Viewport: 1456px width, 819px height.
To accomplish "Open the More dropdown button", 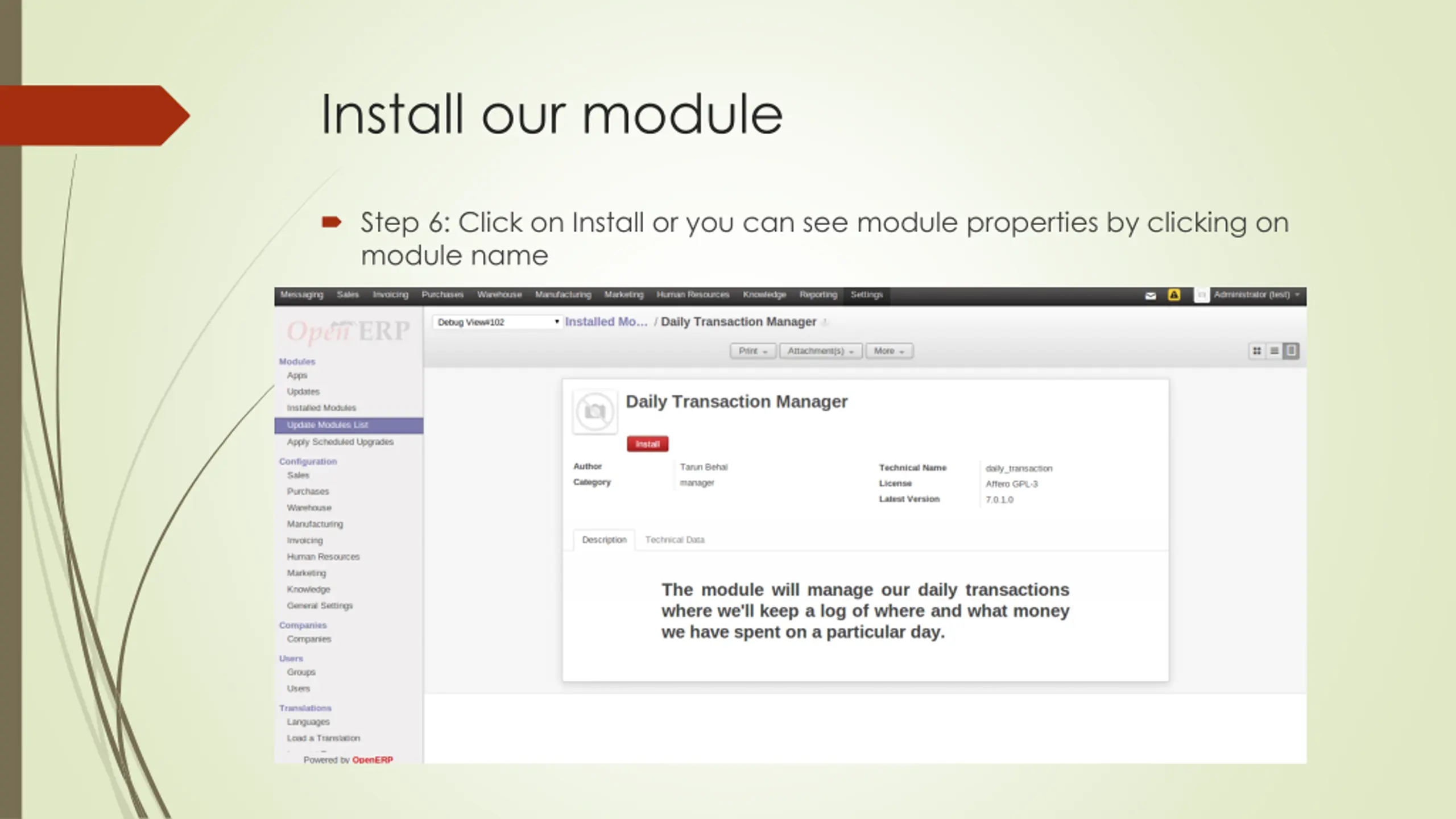I will tap(889, 351).
